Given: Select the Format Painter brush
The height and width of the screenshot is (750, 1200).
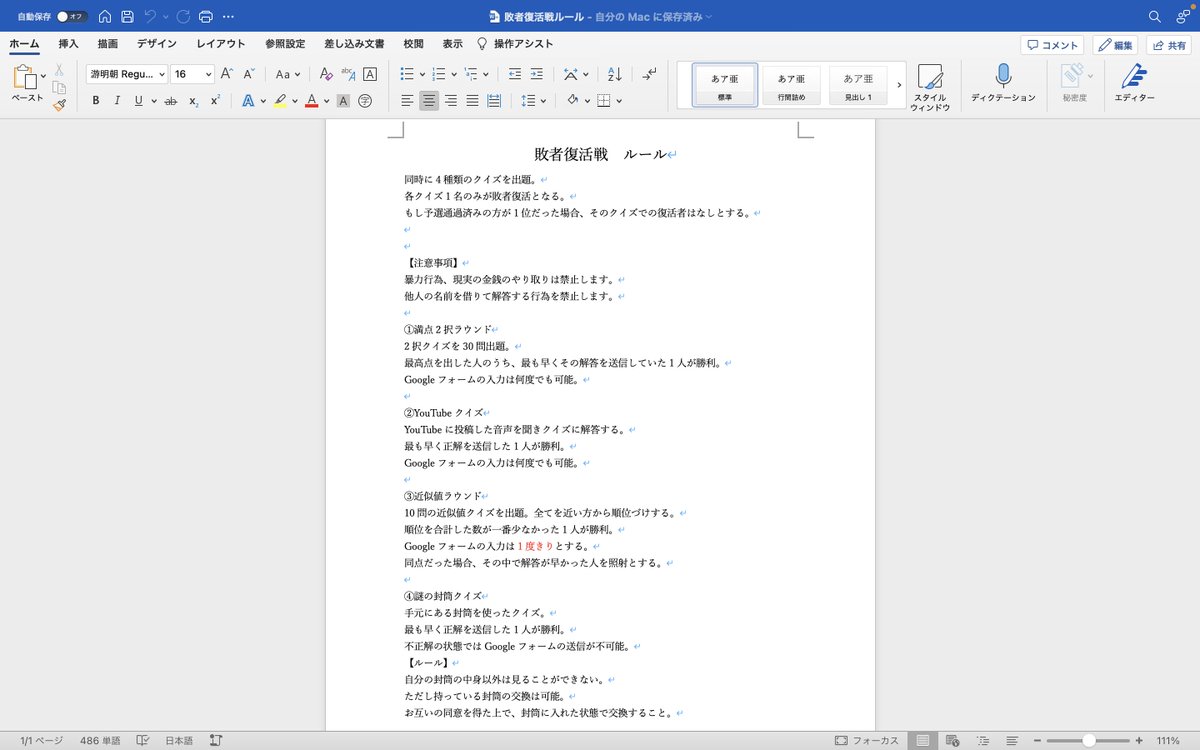Looking at the screenshot, I should pyautogui.click(x=59, y=104).
